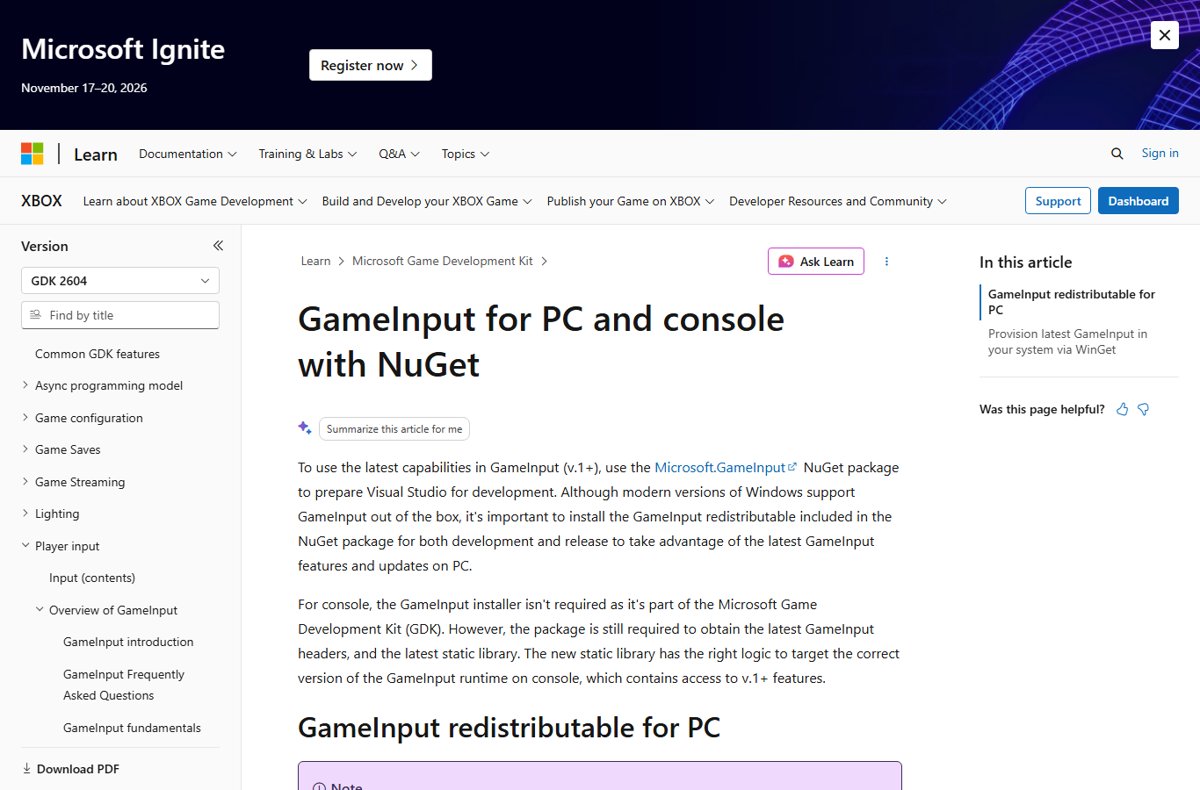Click Summarize this article for me

394,429
